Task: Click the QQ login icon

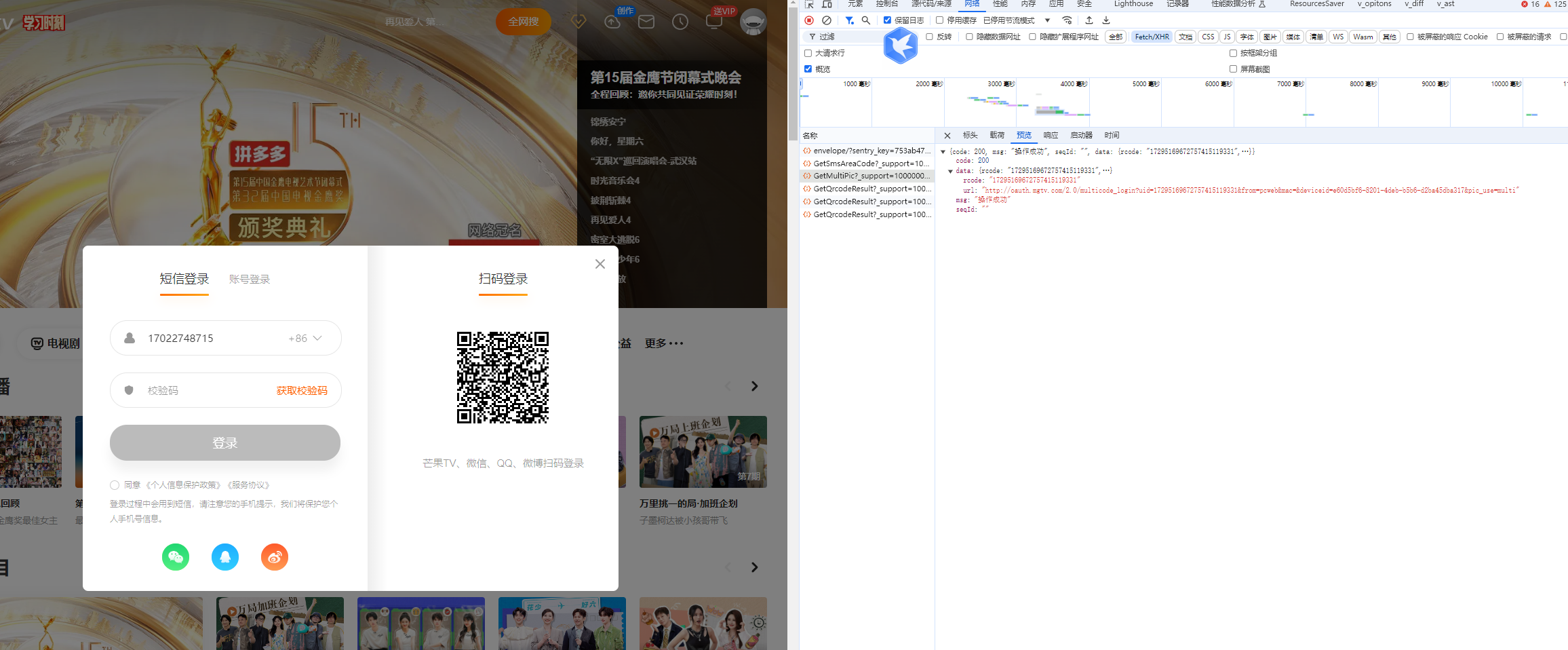Action: [225, 557]
